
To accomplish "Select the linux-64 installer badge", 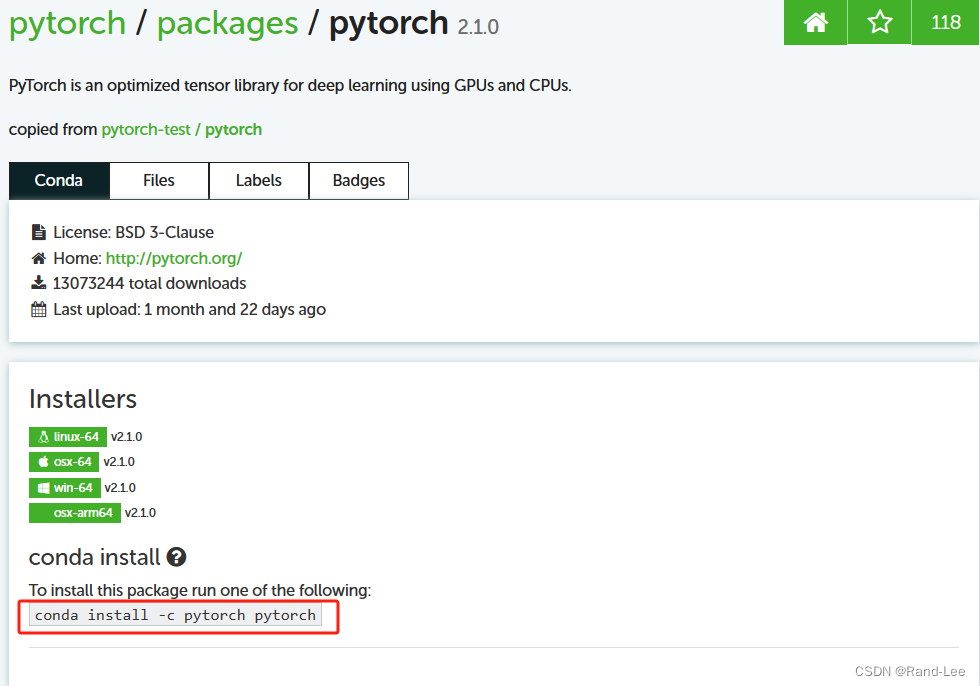I will click(x=67, y=436).
